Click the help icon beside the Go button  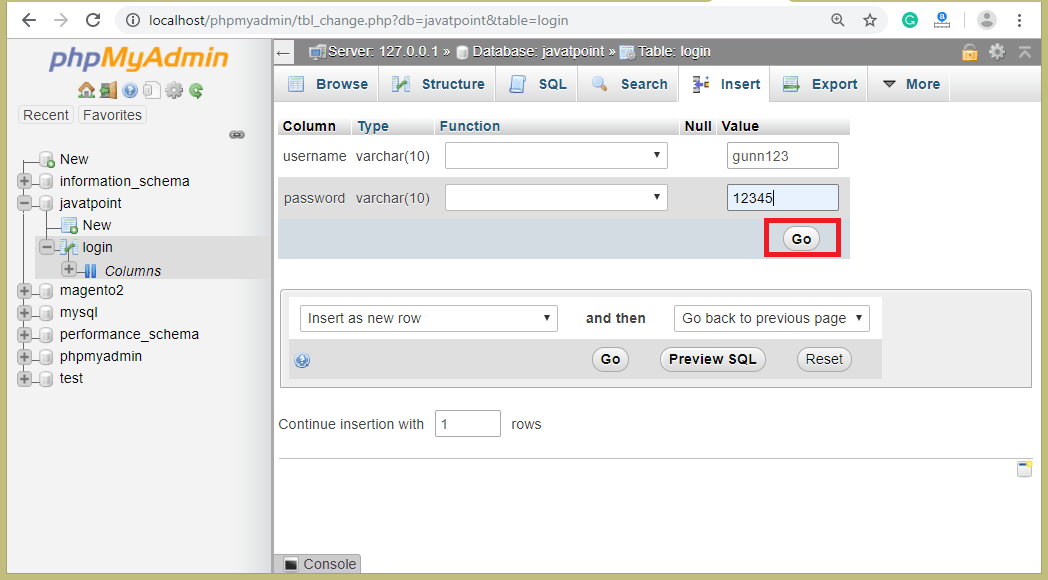click(x=302, y=360)
